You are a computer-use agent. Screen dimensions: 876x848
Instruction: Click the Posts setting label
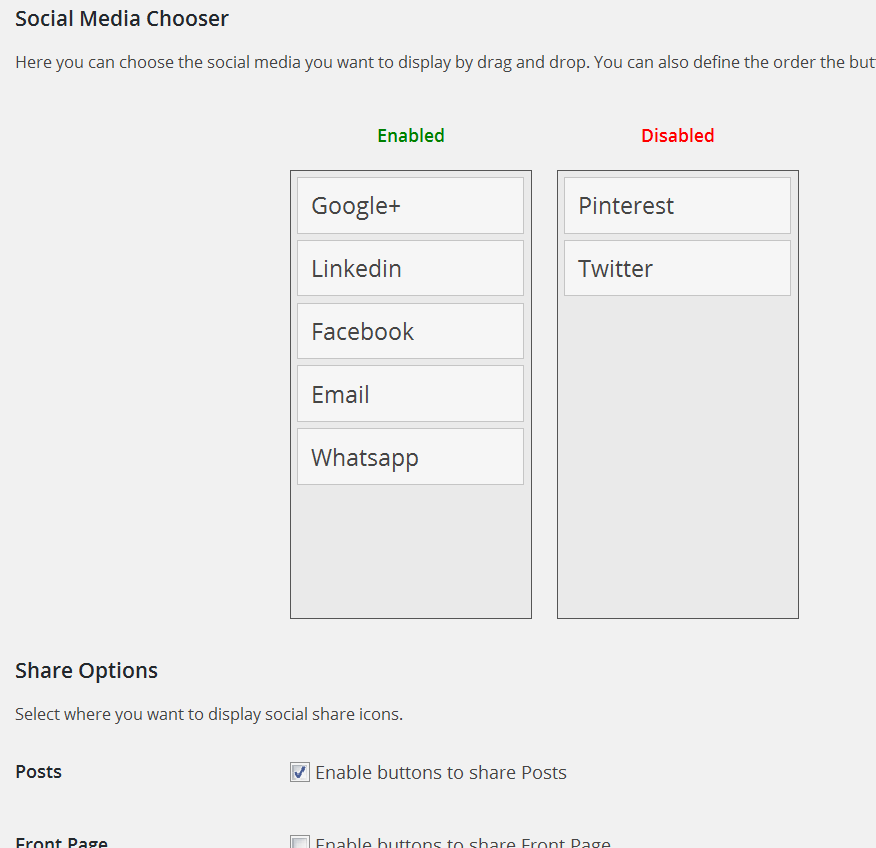click(x=39, y=772)
